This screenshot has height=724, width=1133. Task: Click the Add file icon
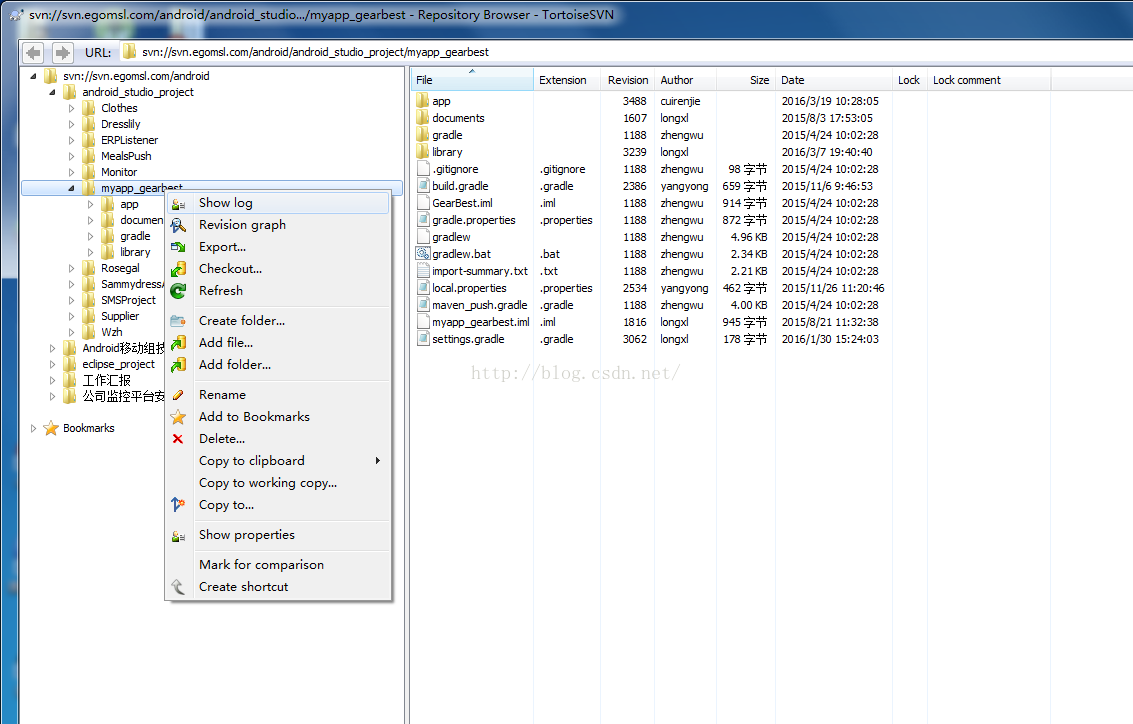pyautogui.click(x=178, y=343)
